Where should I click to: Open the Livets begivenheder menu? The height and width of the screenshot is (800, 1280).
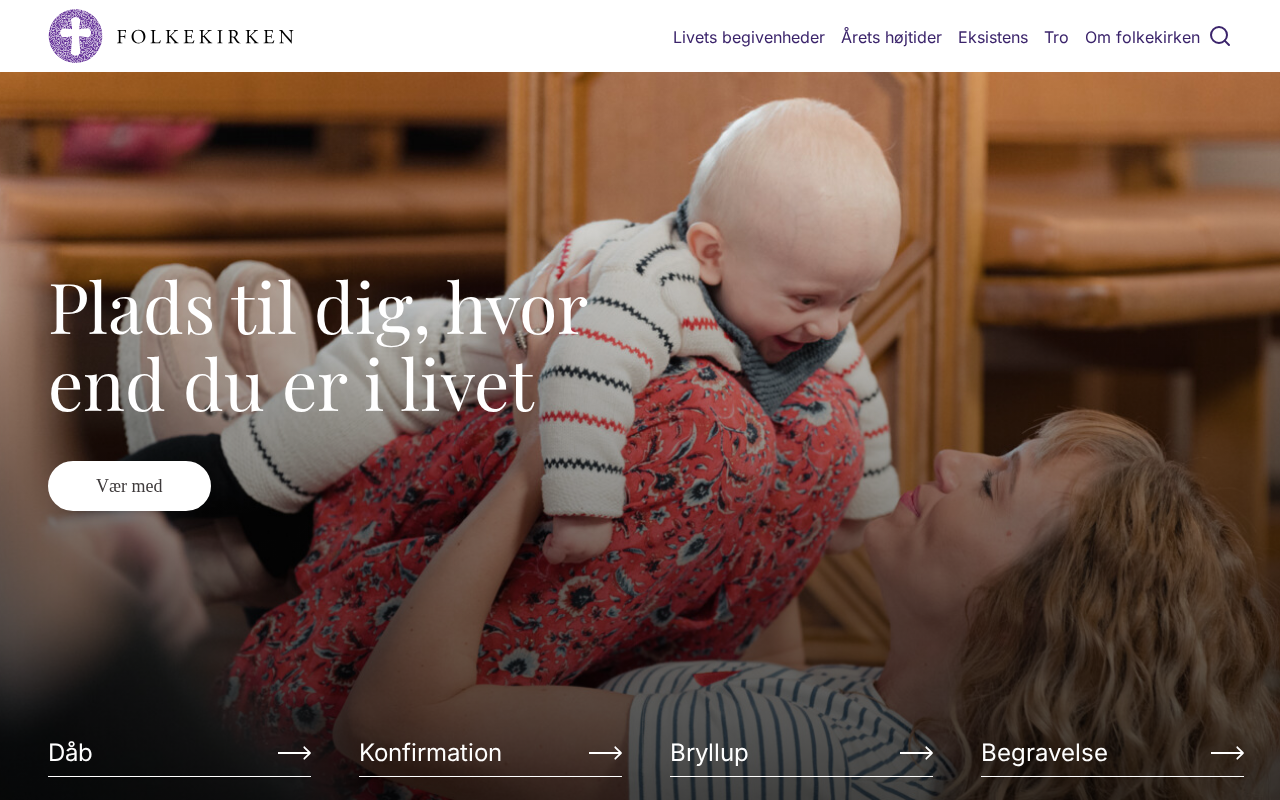coord(749,37)
